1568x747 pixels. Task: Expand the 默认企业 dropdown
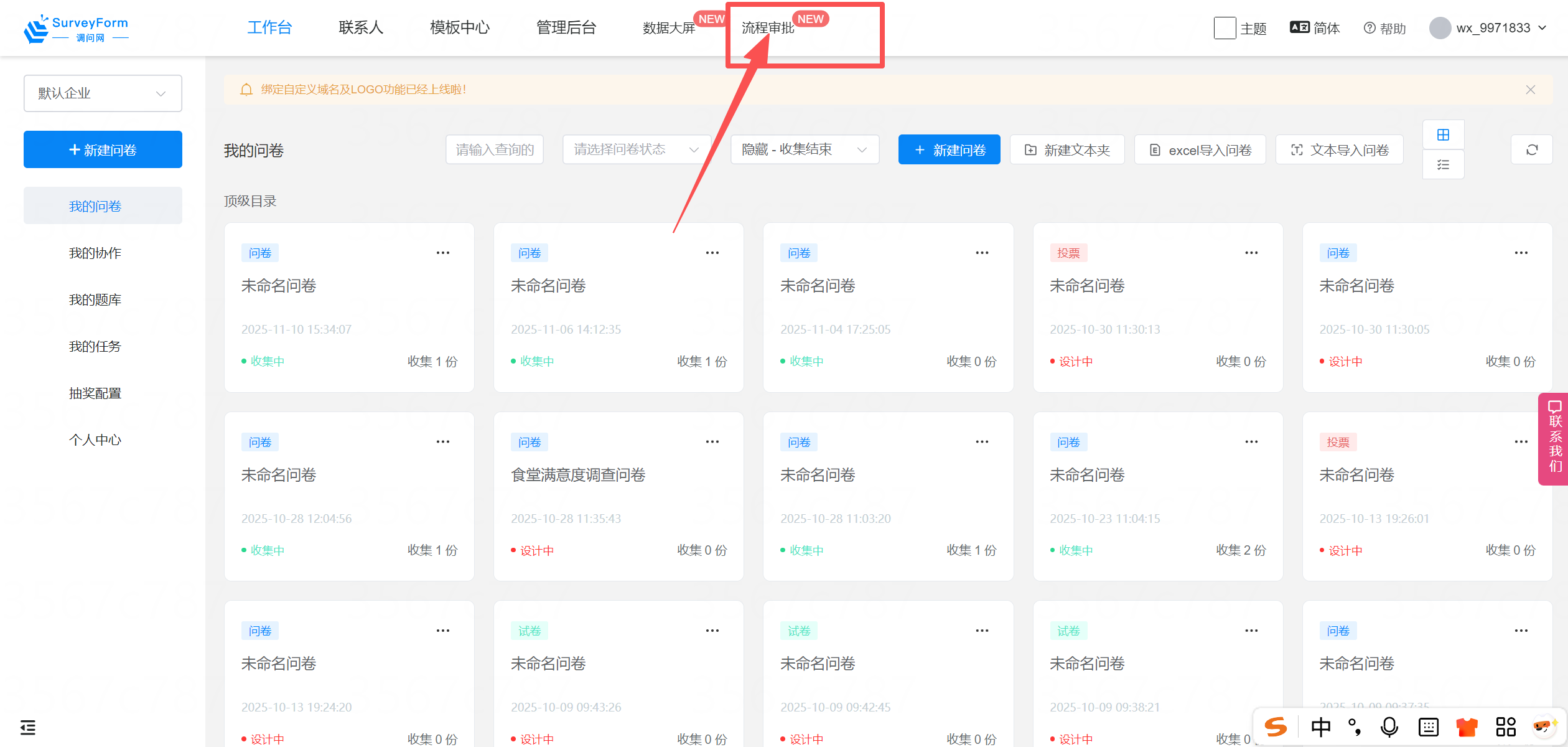[103, 93]
